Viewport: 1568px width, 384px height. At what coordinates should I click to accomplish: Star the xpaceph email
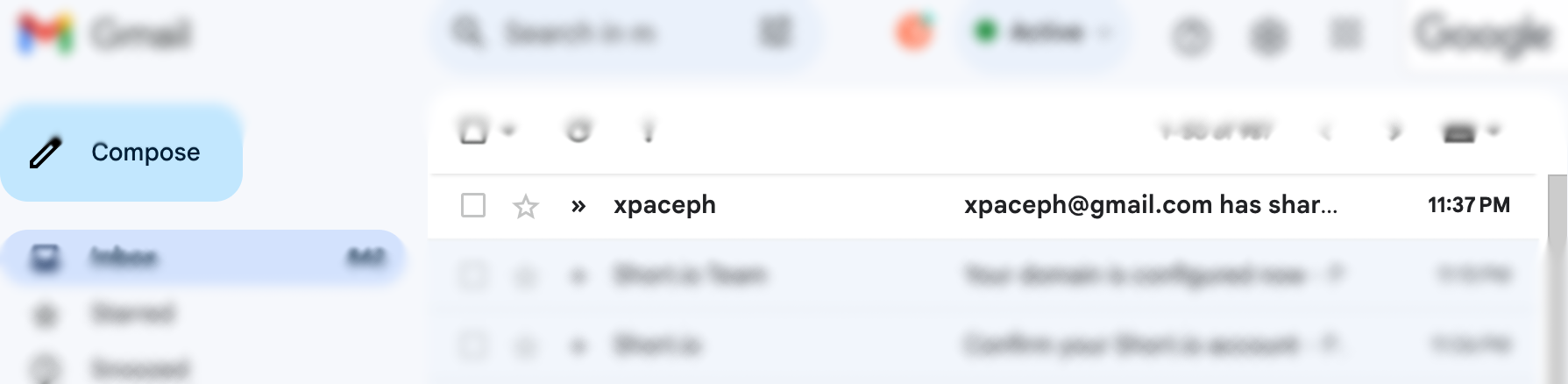(526, 206)
